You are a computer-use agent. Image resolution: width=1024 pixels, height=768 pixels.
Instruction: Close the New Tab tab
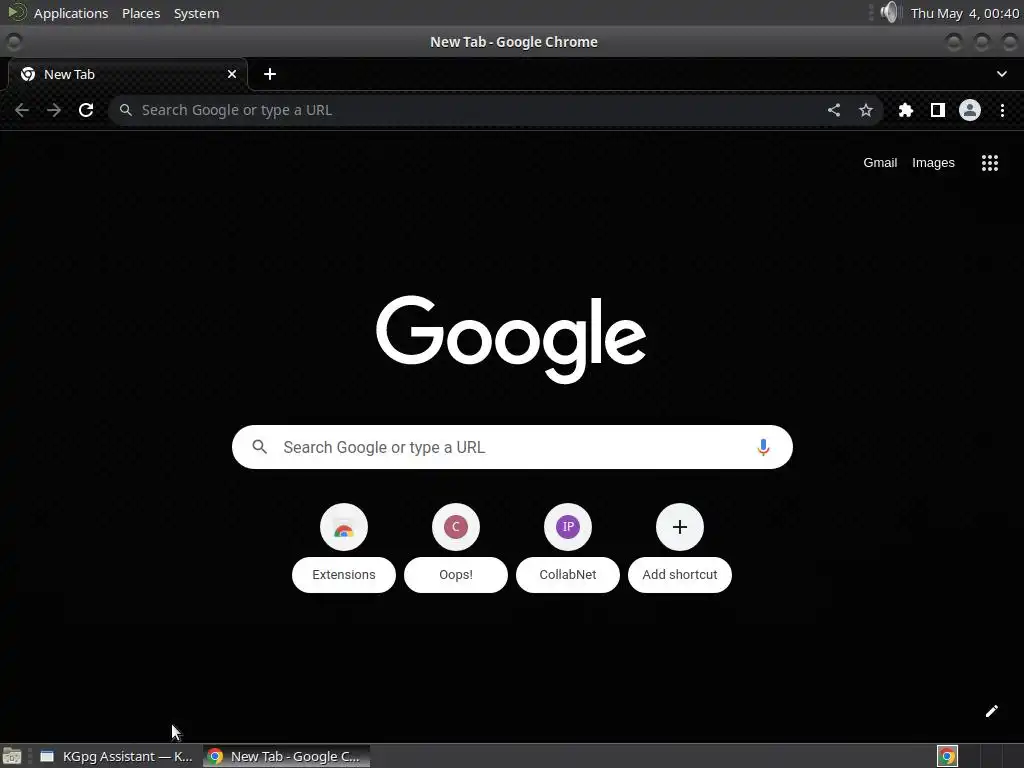[x=232, y=74]
